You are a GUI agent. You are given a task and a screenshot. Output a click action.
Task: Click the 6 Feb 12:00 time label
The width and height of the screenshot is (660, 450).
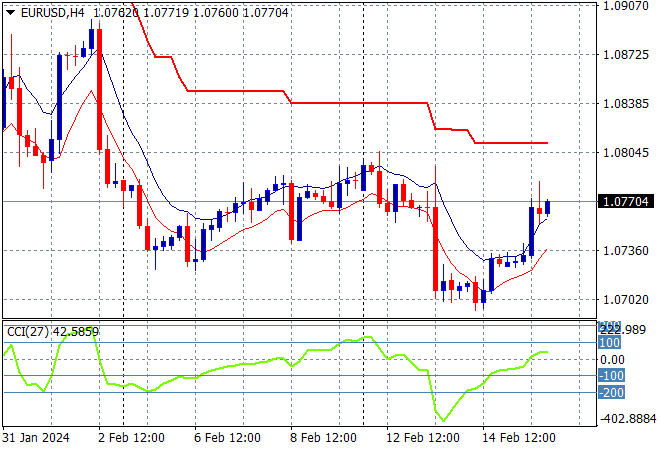pyautogui.click(x=227, y=438)
